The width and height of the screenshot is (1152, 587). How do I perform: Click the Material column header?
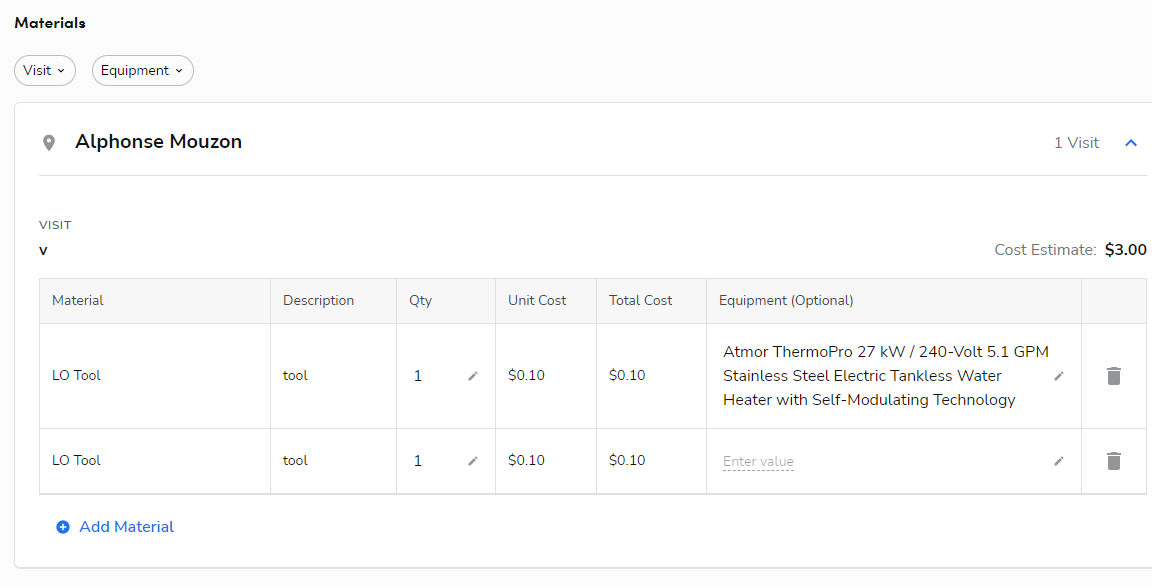(x=77, y=300)
